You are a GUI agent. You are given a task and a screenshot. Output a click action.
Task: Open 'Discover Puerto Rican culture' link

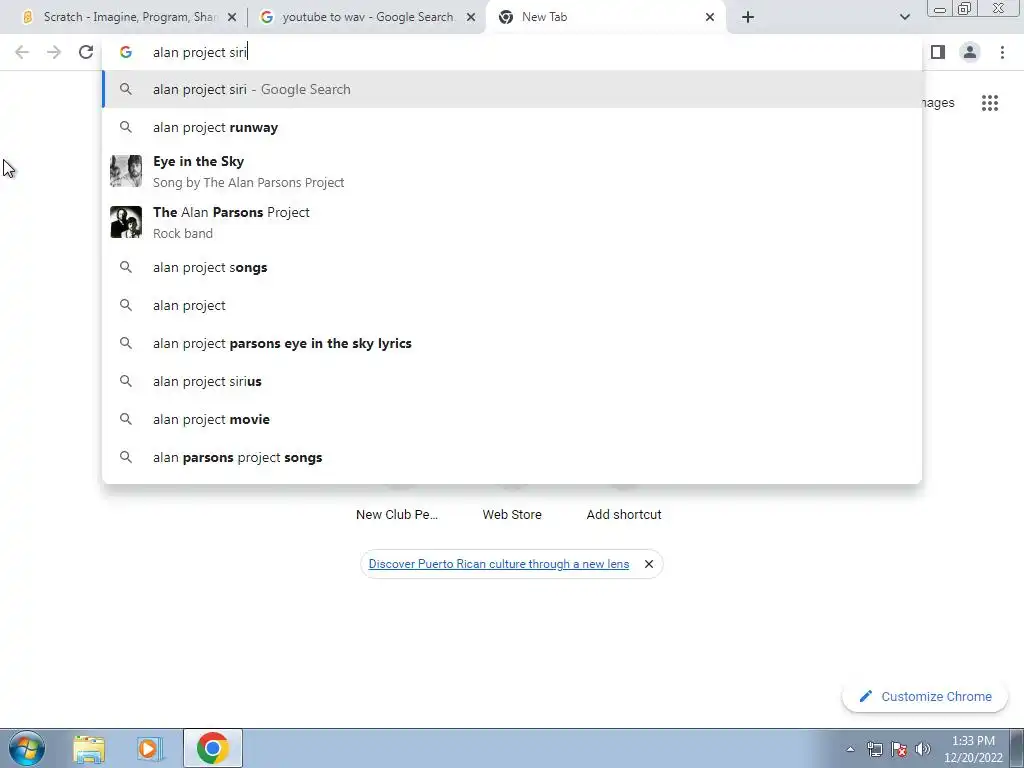499,564
